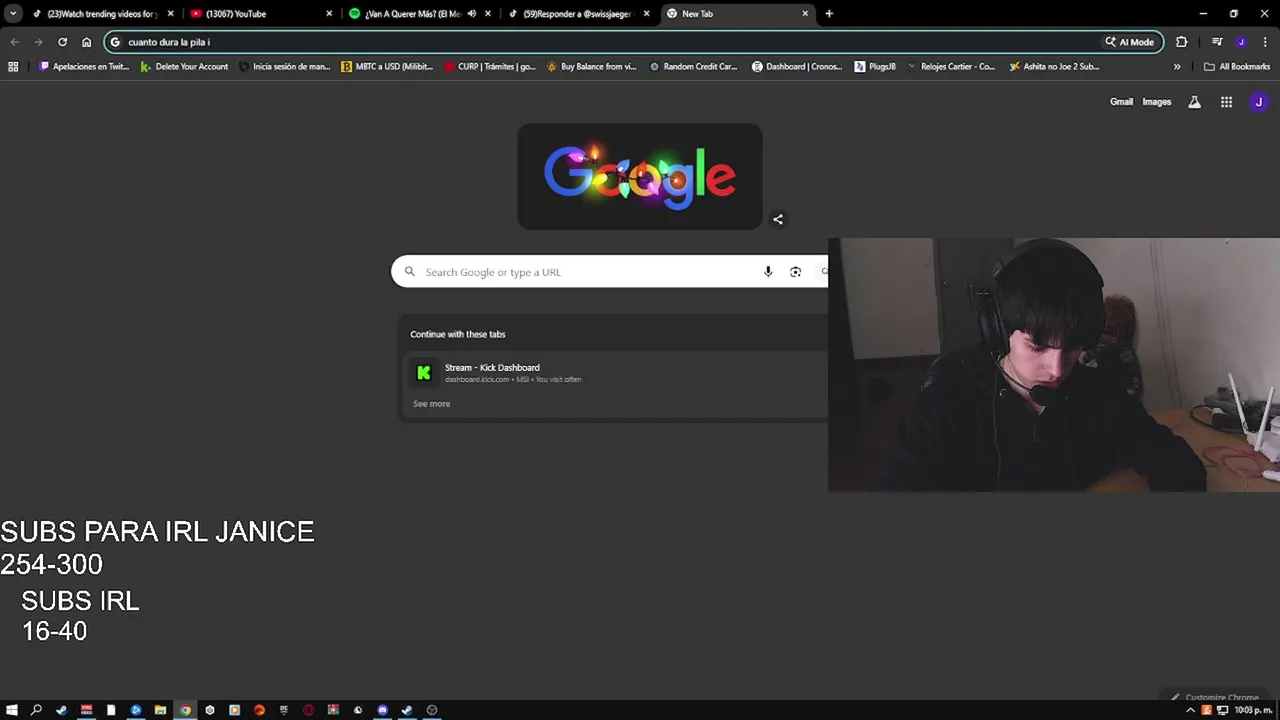Screen dimensions: 1280x720
Task: Search by image with Lens icon
Action: [795, 272]
